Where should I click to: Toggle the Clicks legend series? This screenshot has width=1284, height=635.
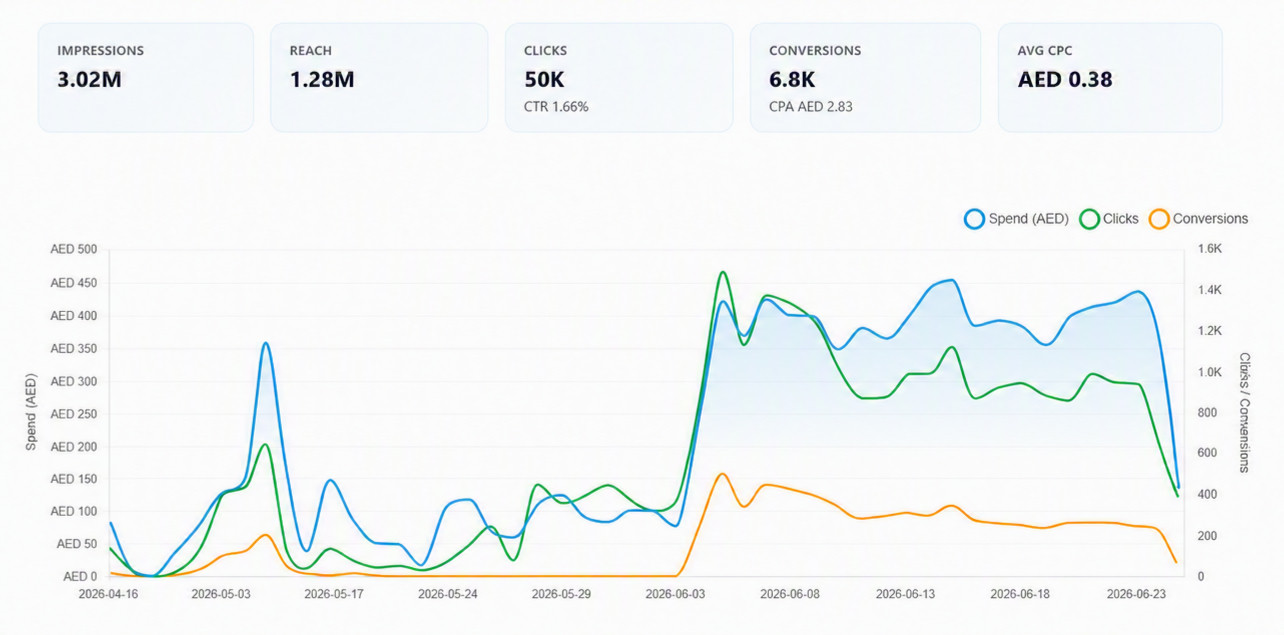click(1109, 218)
